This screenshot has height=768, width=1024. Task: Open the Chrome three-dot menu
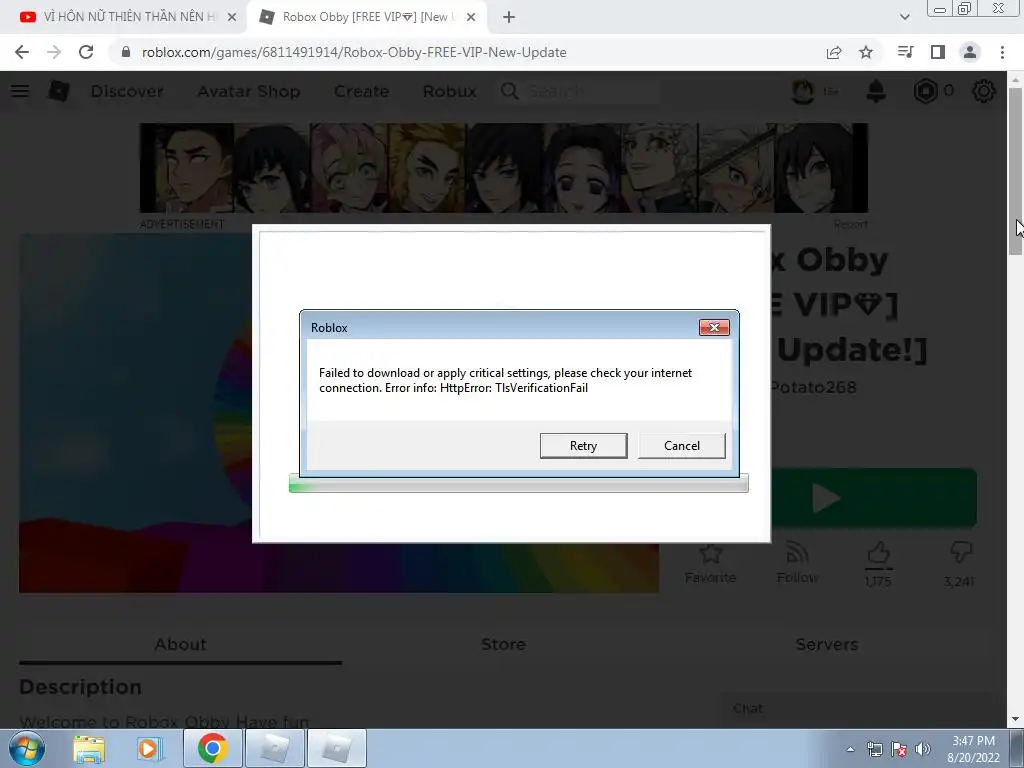[x=1002, y=52]
